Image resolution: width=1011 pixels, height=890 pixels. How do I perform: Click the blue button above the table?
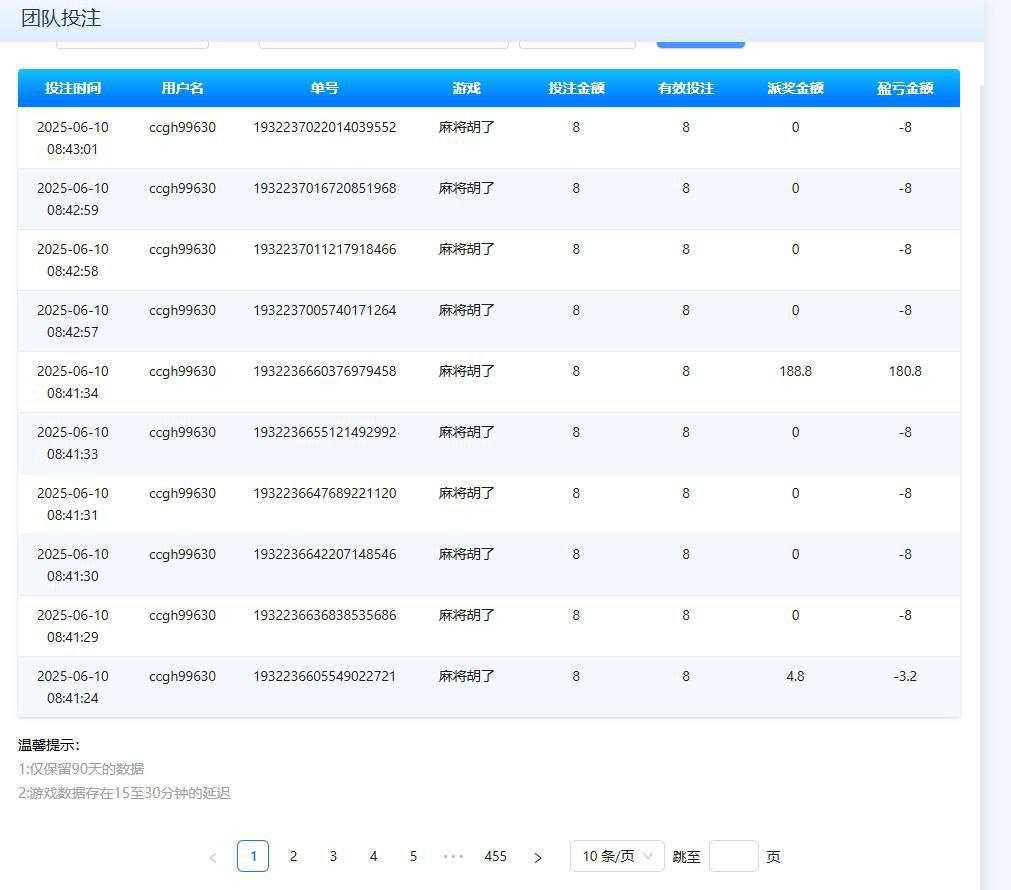[x=700, y=42]
